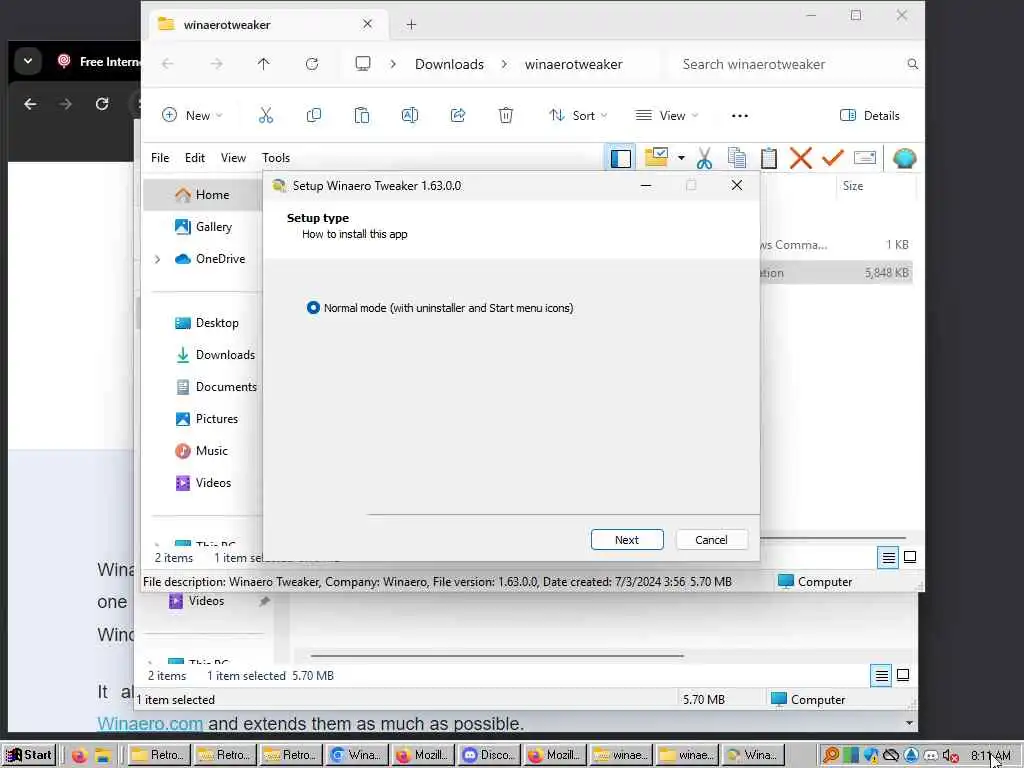The height and width of the screenshot is (768, 1024).
Task: Open the Start menu button
Action: point(28,755)
